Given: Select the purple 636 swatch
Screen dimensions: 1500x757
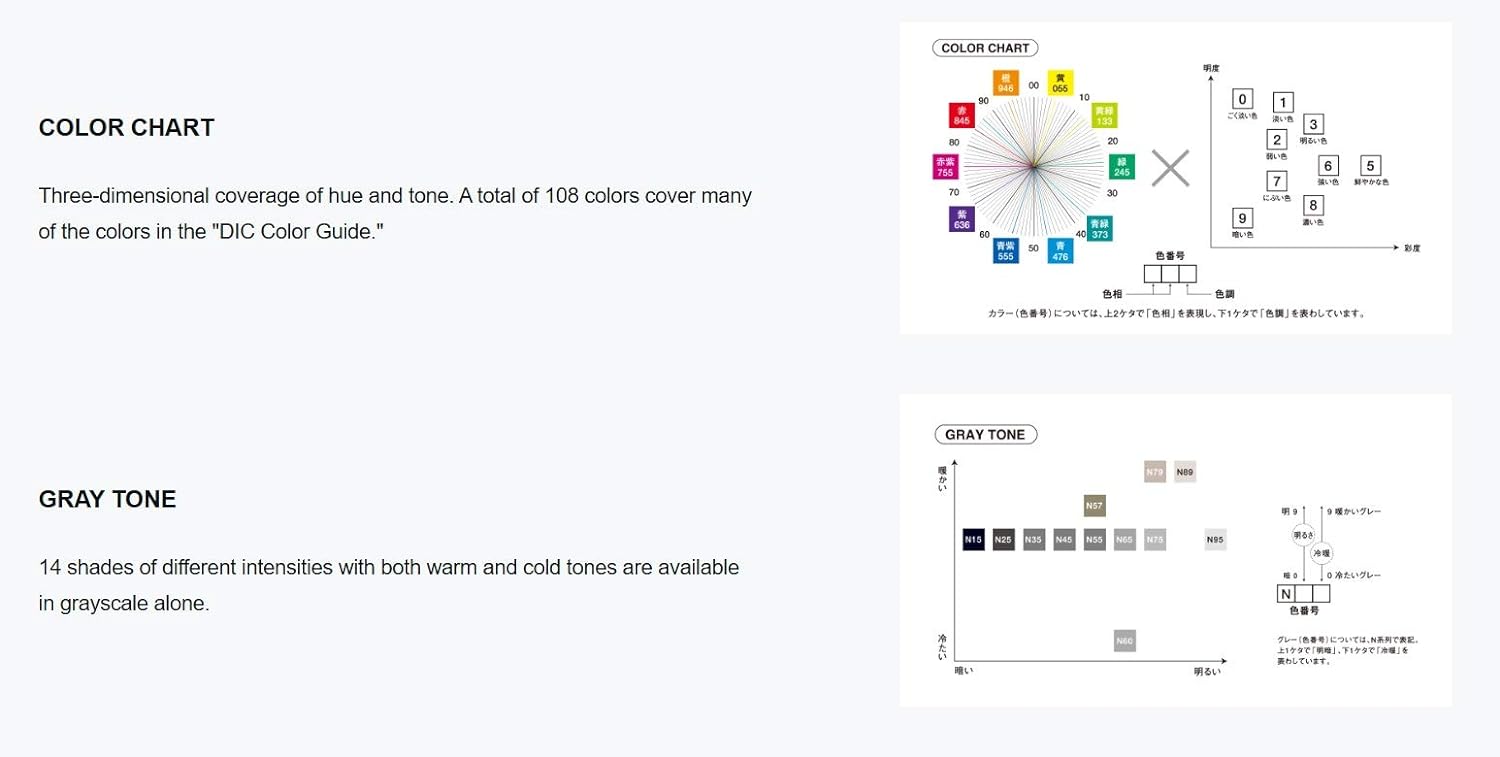Looking at the screenshot, I should tap(961, 219).
